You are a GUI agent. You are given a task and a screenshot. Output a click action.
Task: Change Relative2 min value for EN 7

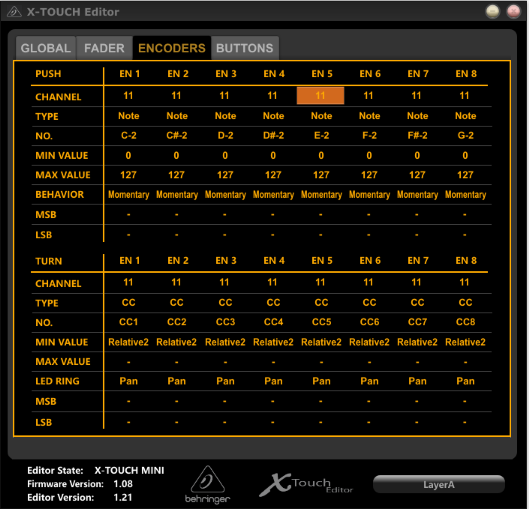click(417, 342)
